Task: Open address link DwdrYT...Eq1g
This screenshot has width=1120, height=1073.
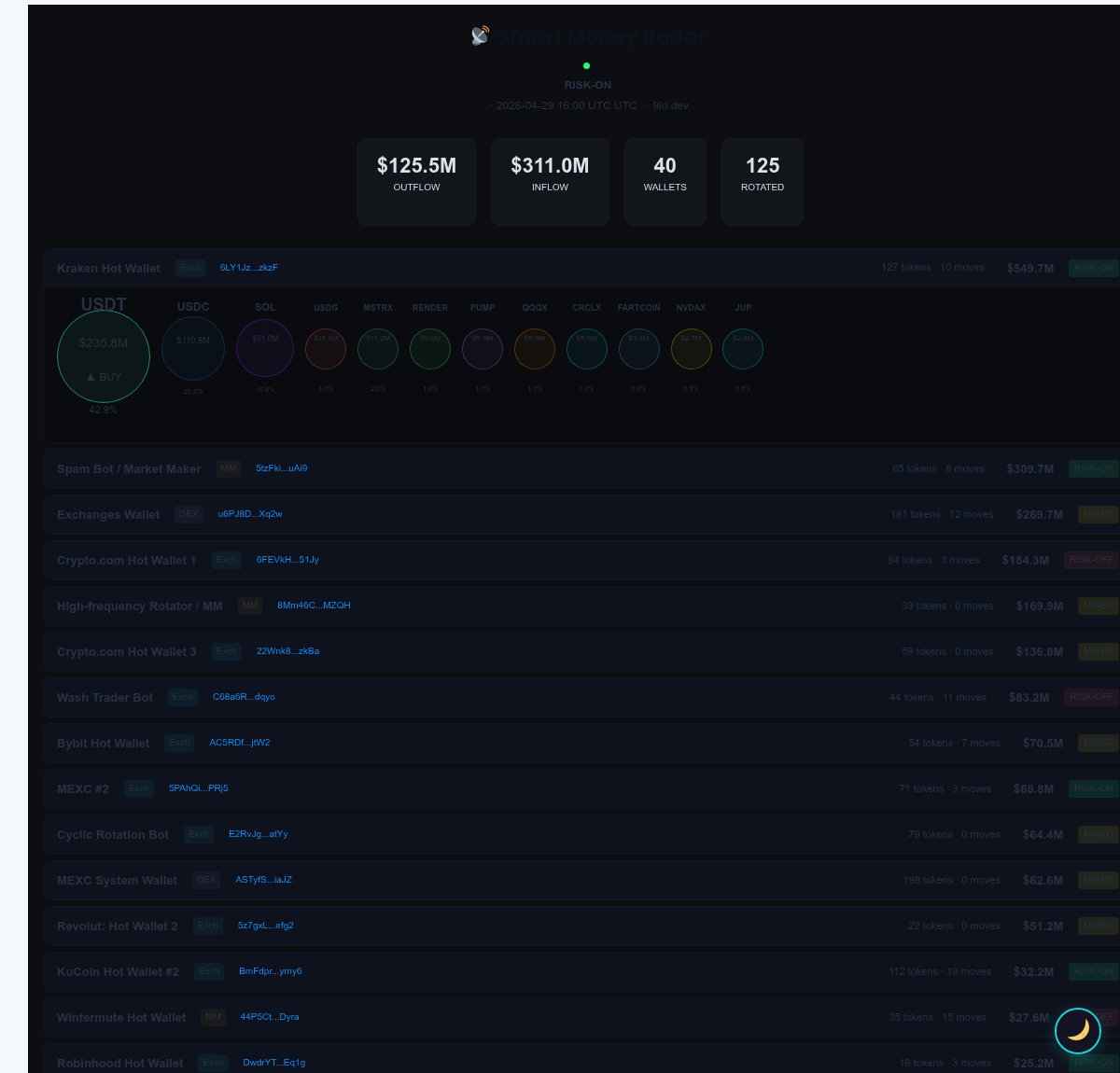Action: [x=274, y=1063]
